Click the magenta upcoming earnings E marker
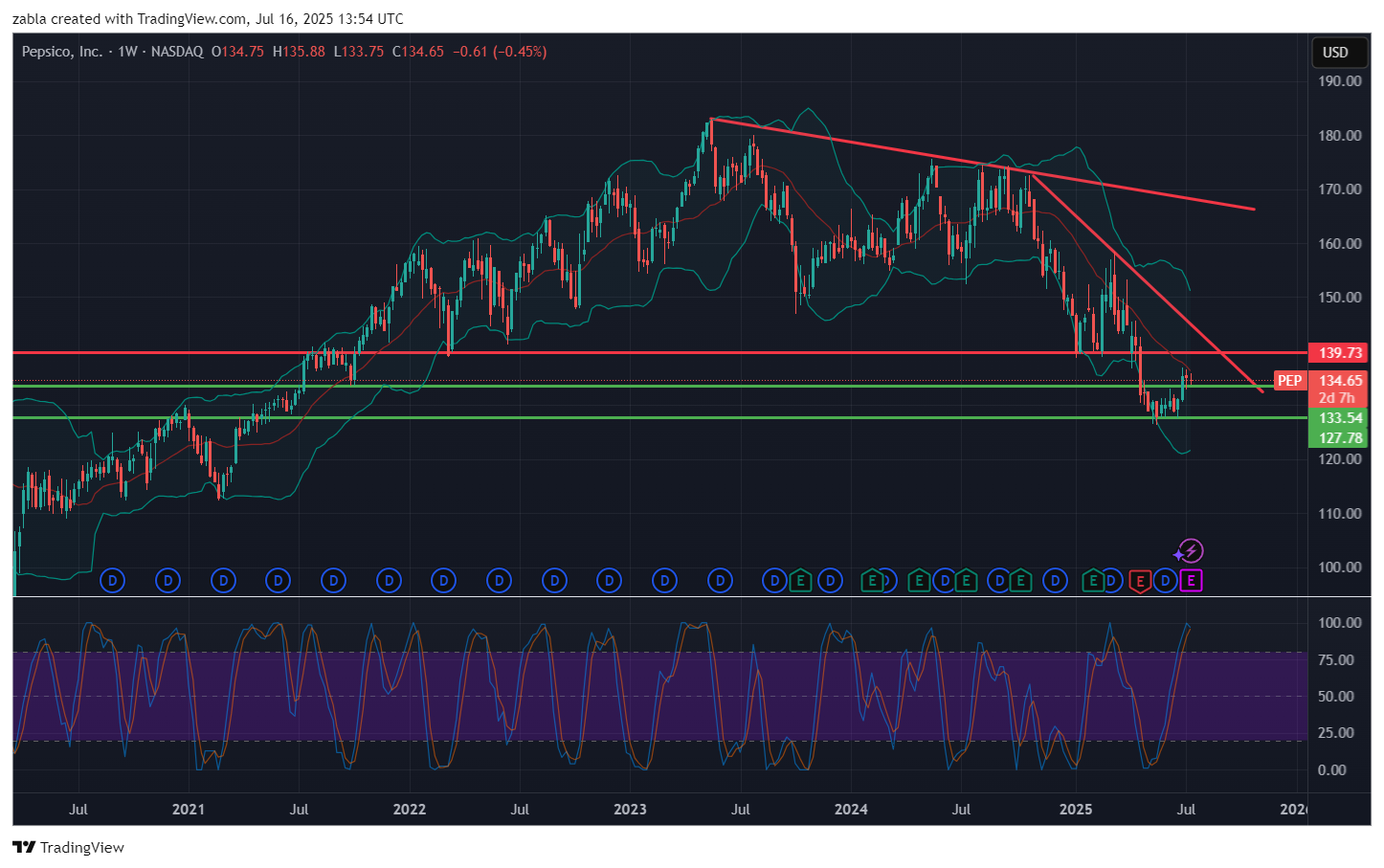This screenshot has height=868, width=1384. (1191, 581)
